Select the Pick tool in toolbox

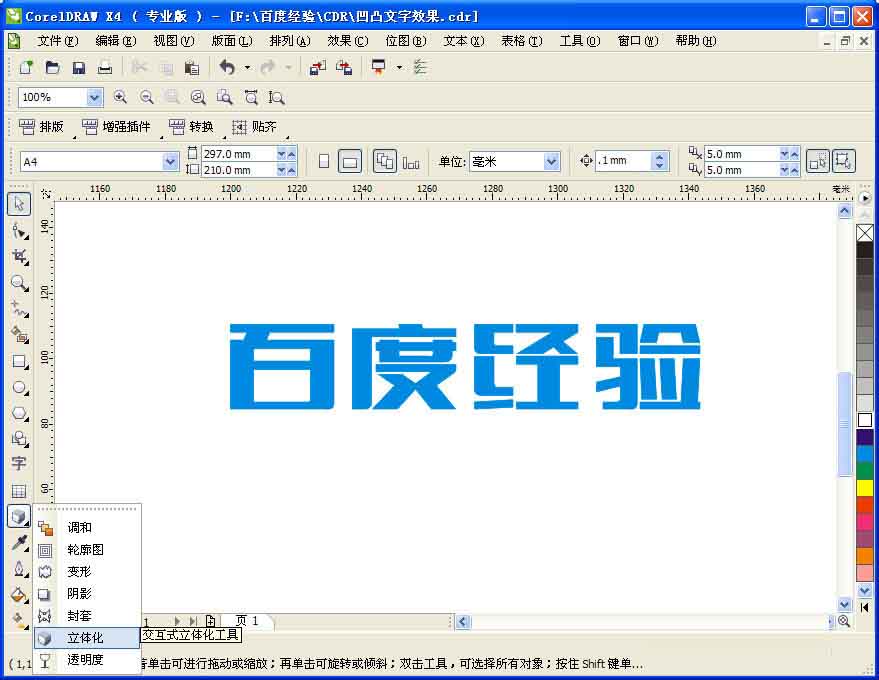(x=19, y=204)
